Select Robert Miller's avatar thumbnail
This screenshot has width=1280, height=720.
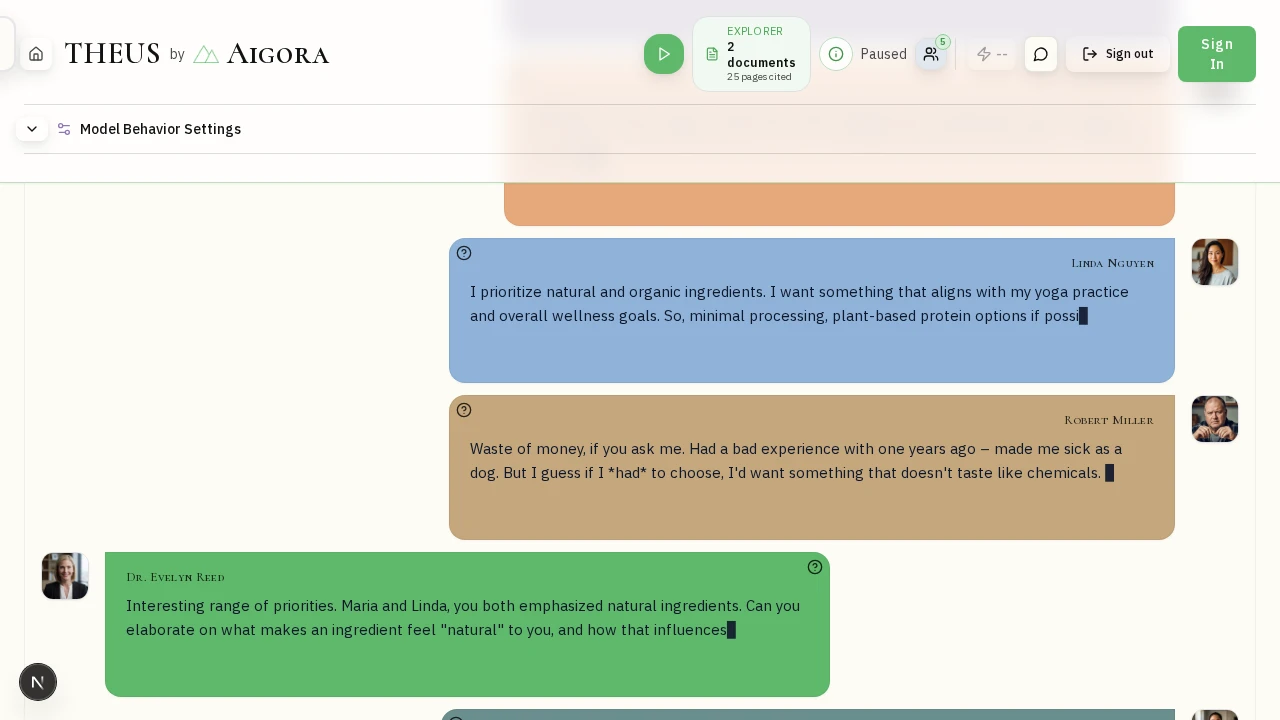tap(1215, 419)
